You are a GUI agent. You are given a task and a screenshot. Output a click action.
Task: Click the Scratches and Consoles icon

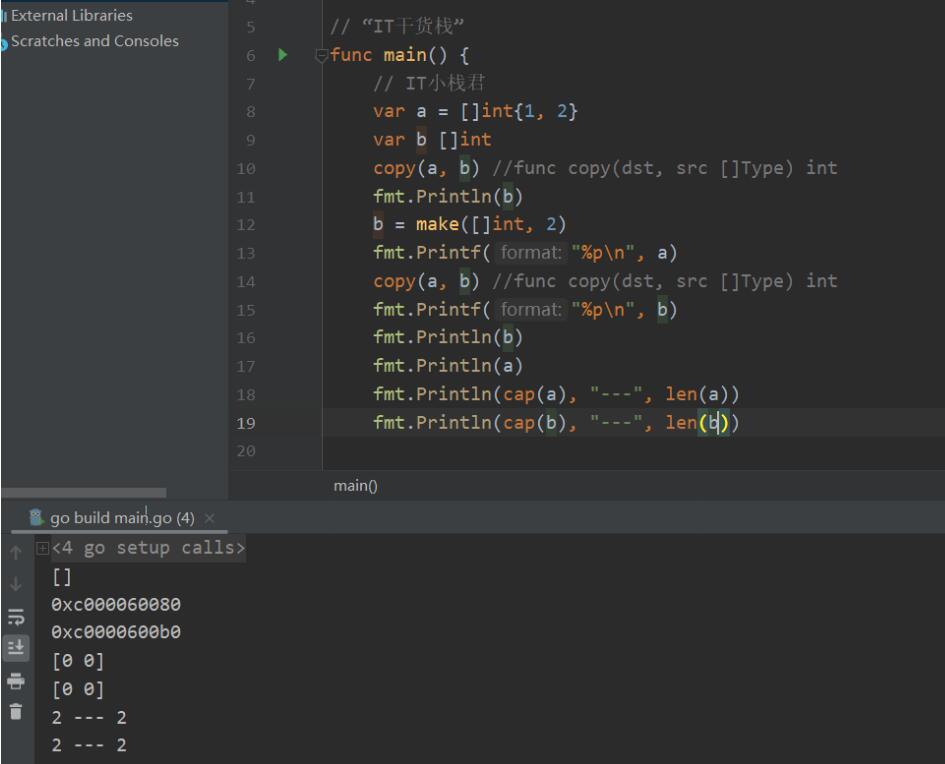pos(4,42)
